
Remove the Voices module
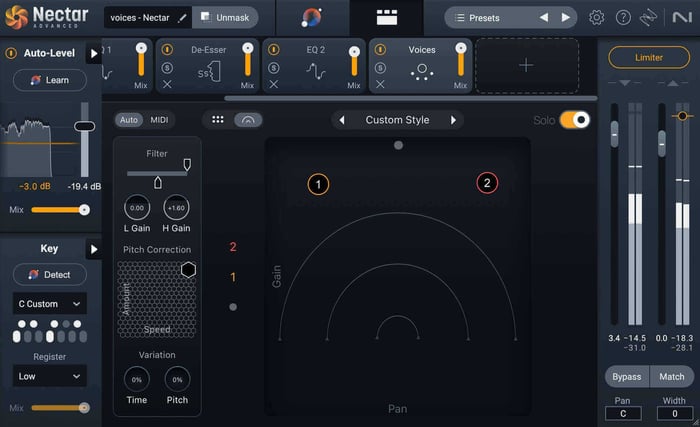380,84
